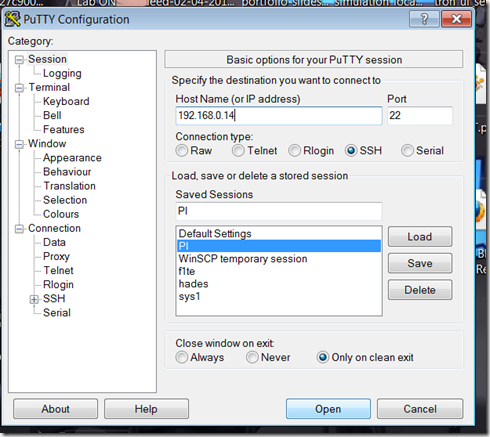
Task: Select the f1te saved session
Action: coord(279,271)
